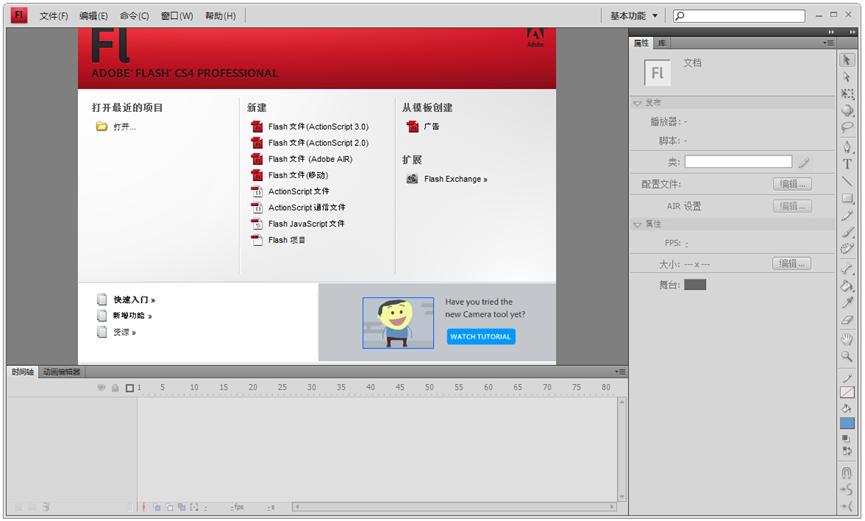Image resolution: width=865 pixels, height=521 pixels.
Task: Toggle lock all layers padlock icon
Action: [x=115, y=387]
